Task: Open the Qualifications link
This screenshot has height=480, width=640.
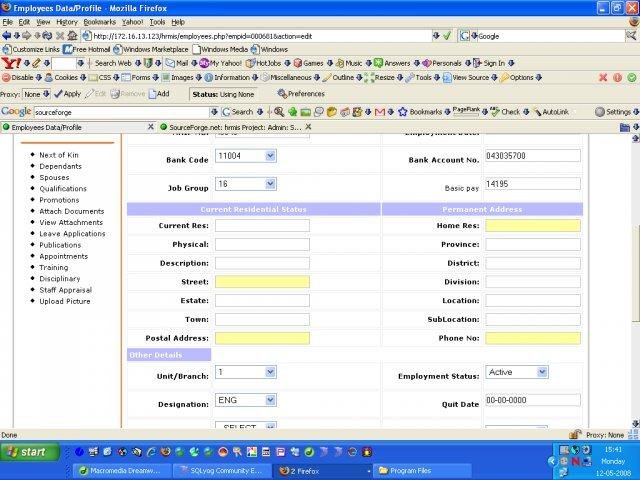Action: tap(63, 189)
